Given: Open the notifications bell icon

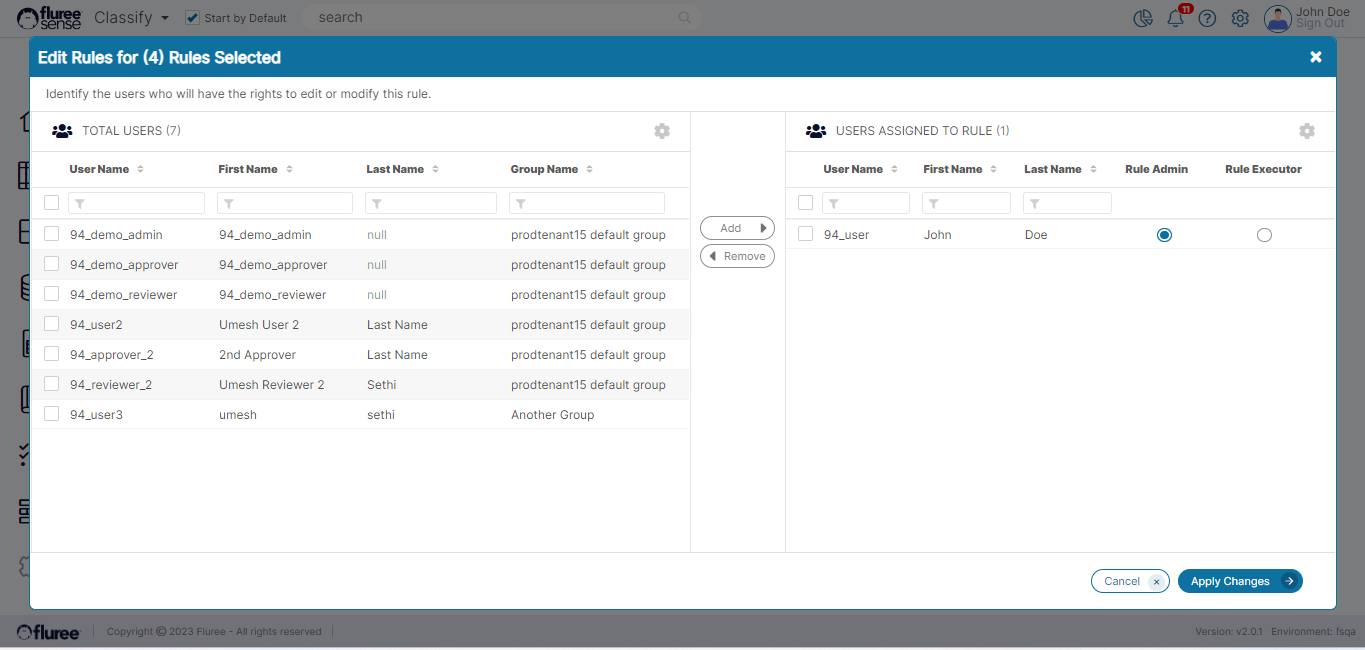Looking at the screenshot, I should (x=1176, y=18).
